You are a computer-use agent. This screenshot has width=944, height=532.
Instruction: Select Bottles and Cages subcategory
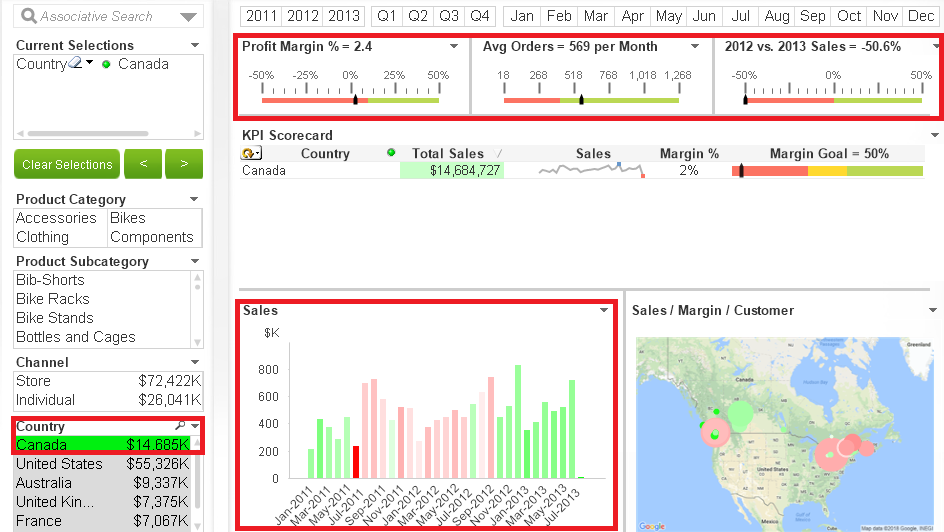click(x=76, y=337)
